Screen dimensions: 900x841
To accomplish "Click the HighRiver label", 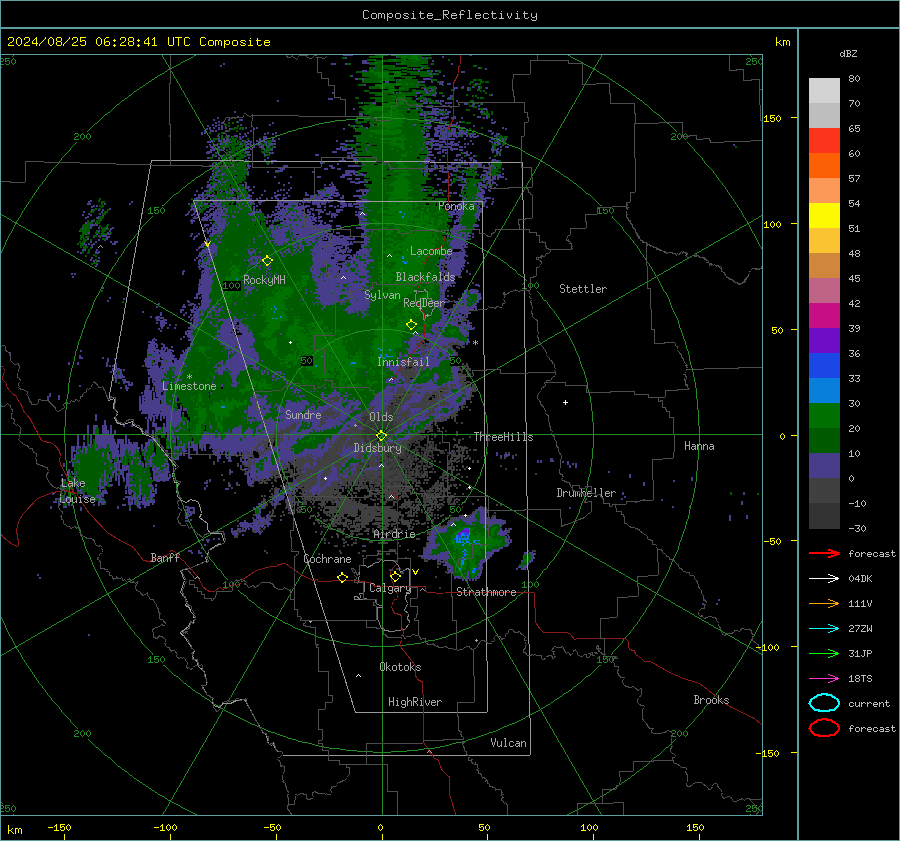I will point(415,702).
